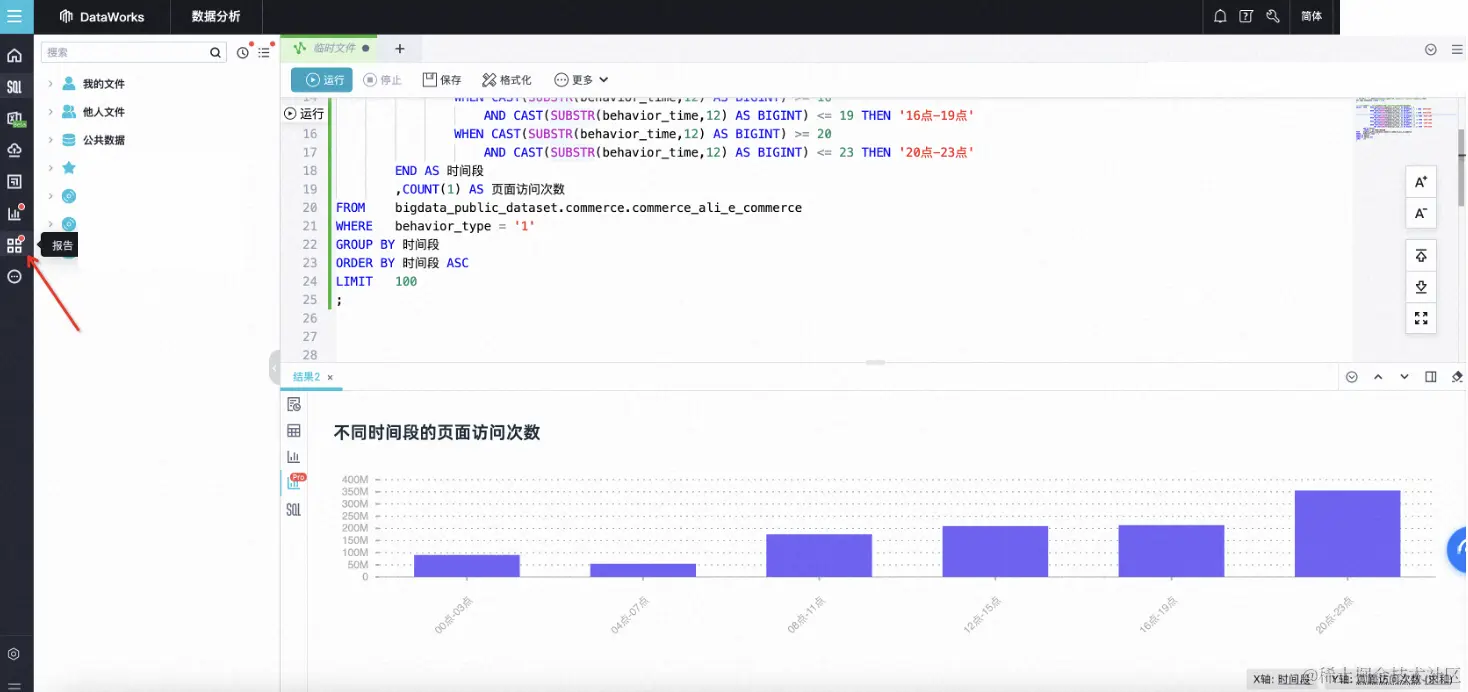Image resolution: width=1468 pixels, height=692 pixels.
Task: Open editor tab menu lines icon
Action: tap(1457, 49)
